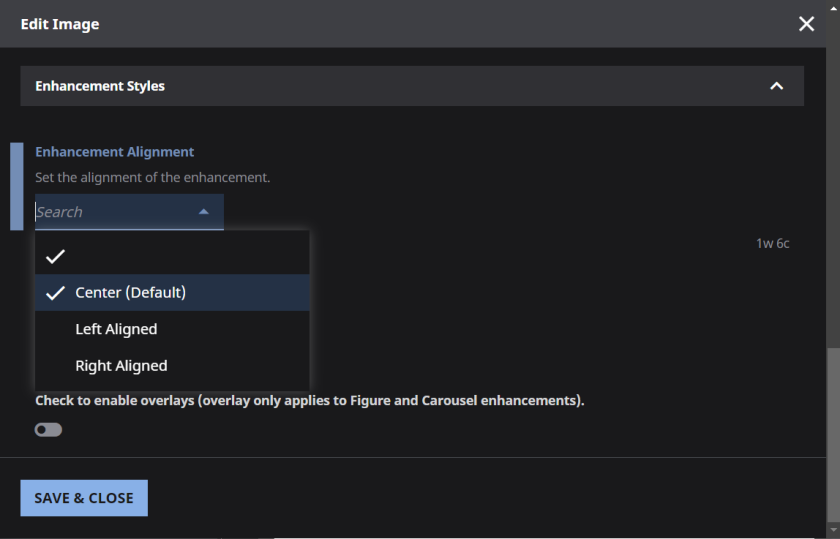Collapse Enhancement Styles with chevron icon

click(x=776, y=86)
